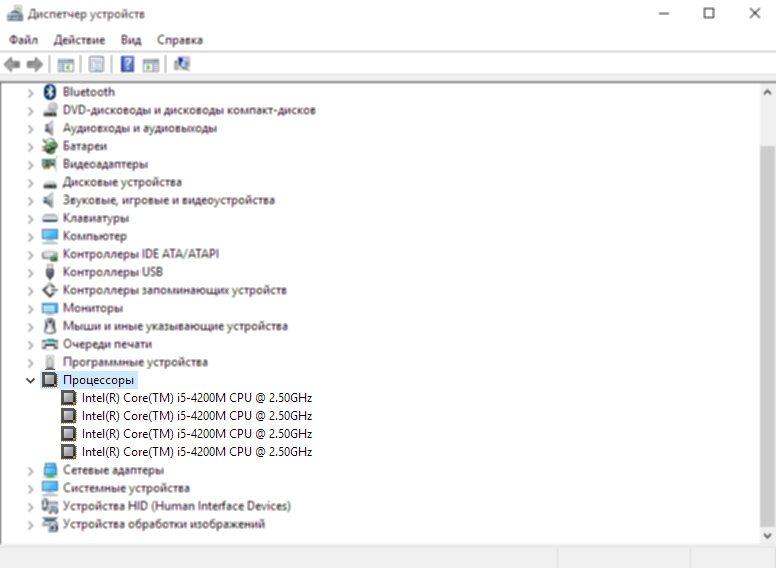
Task: Click the Back arrow toolbar icon
Action: 12,64
